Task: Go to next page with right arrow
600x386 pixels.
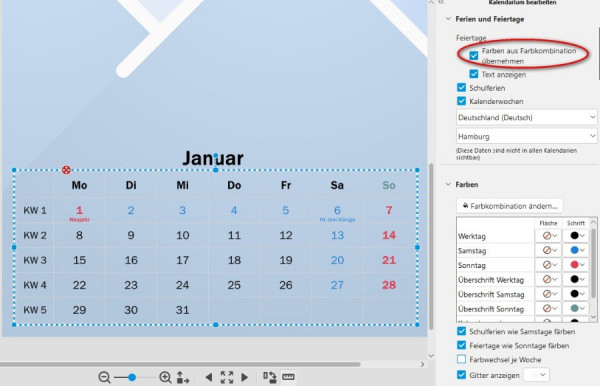Action: coord(245,377)
